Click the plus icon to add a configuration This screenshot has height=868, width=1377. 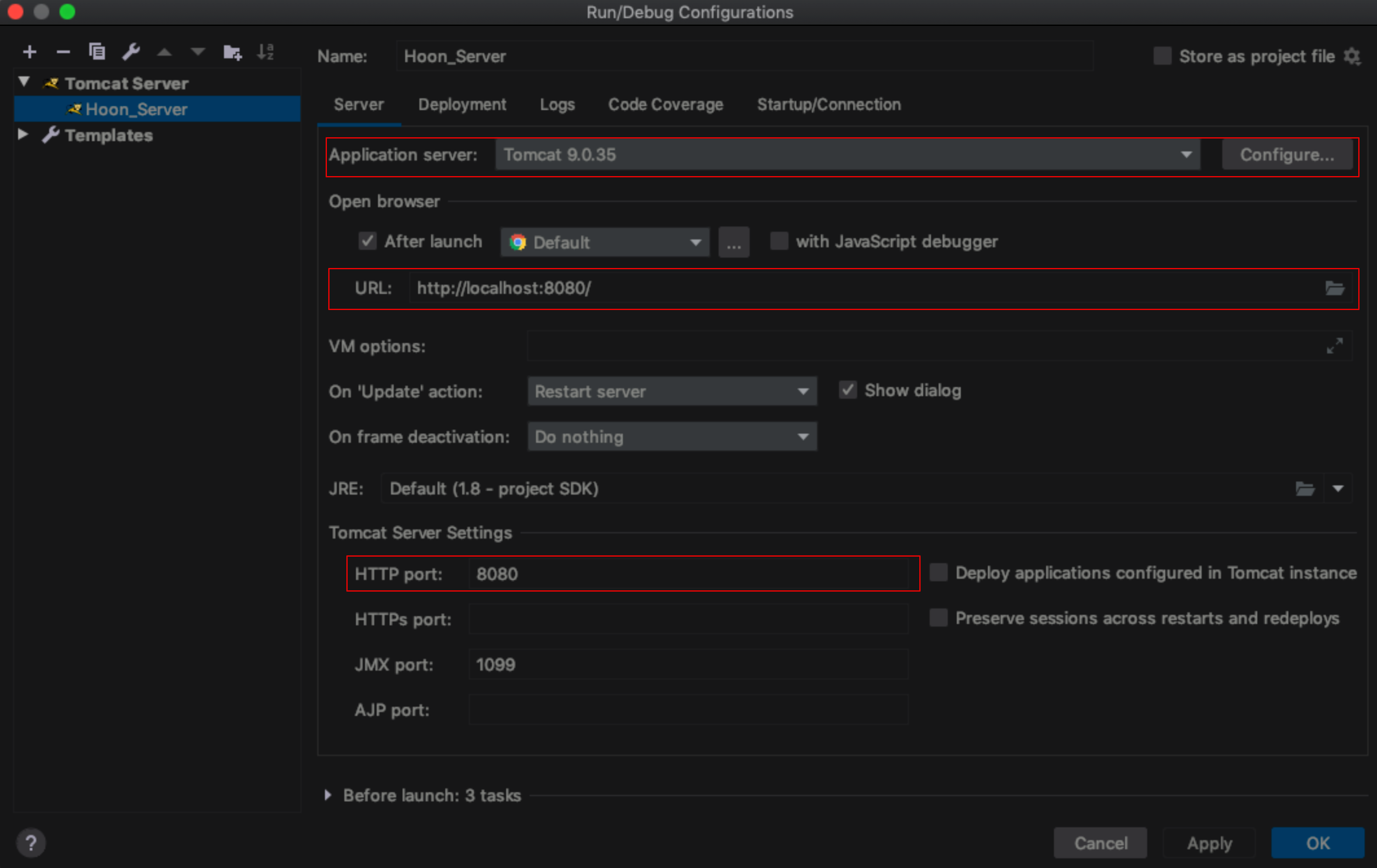[x=30, y=52]
